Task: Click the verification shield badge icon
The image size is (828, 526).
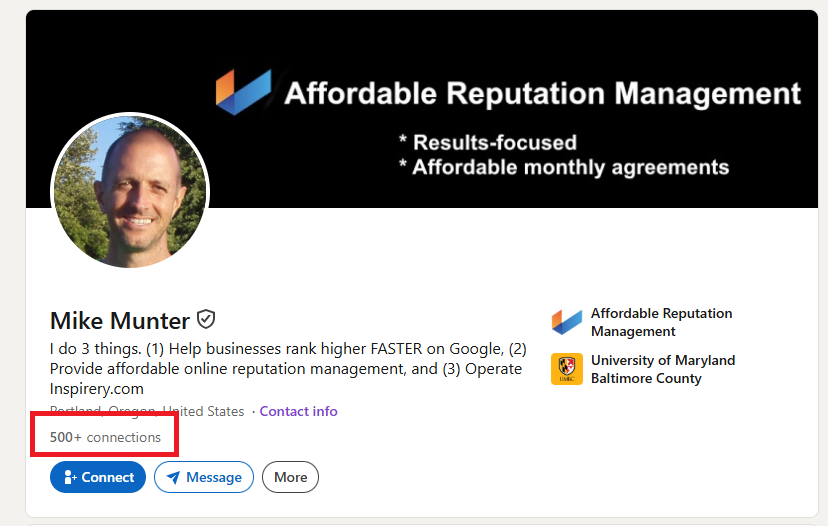Action: click(x=206, y=319)
